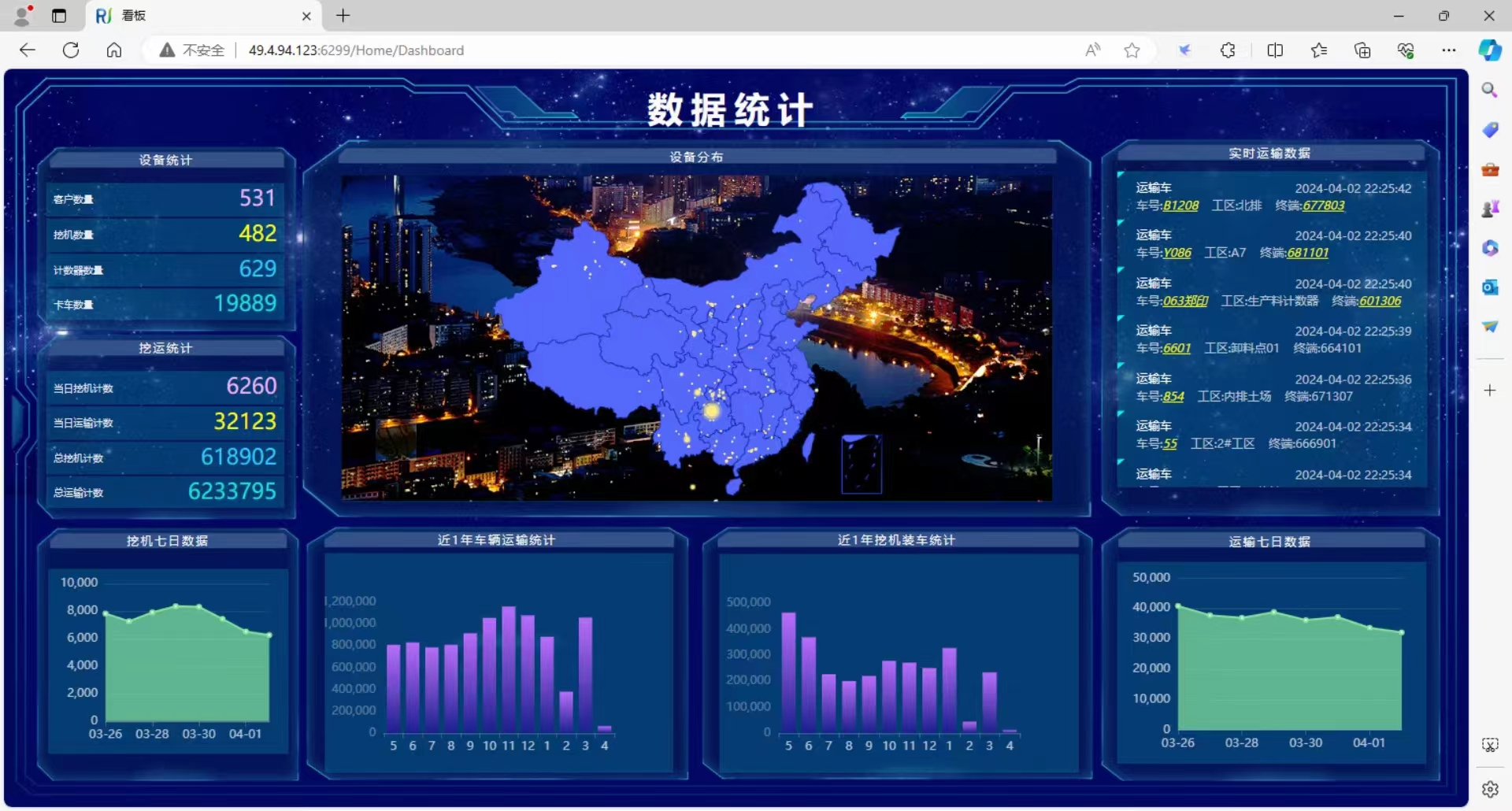Screen dimensions: 1512x811
Task: Add new sidebar app with plus
Action: (x=1489, y=391)
